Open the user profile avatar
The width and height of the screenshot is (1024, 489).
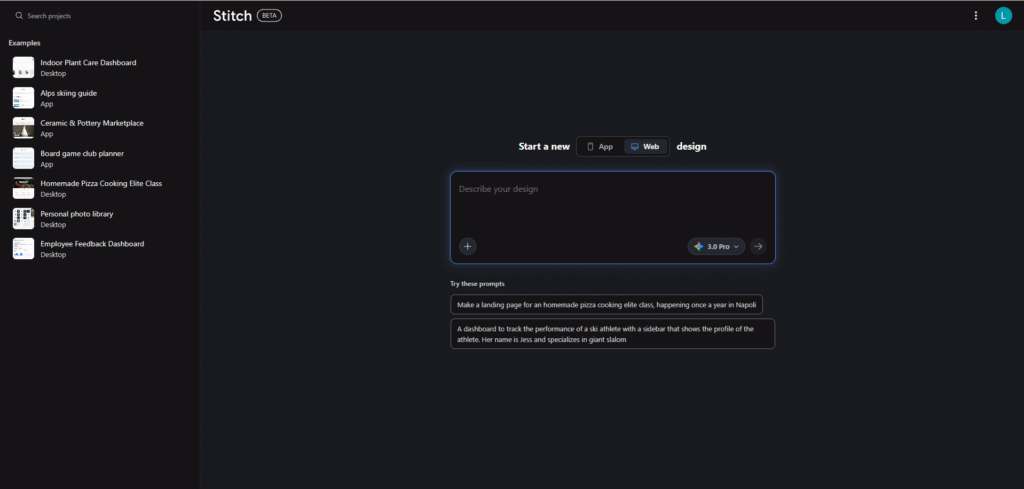[x=1003, y=15]
